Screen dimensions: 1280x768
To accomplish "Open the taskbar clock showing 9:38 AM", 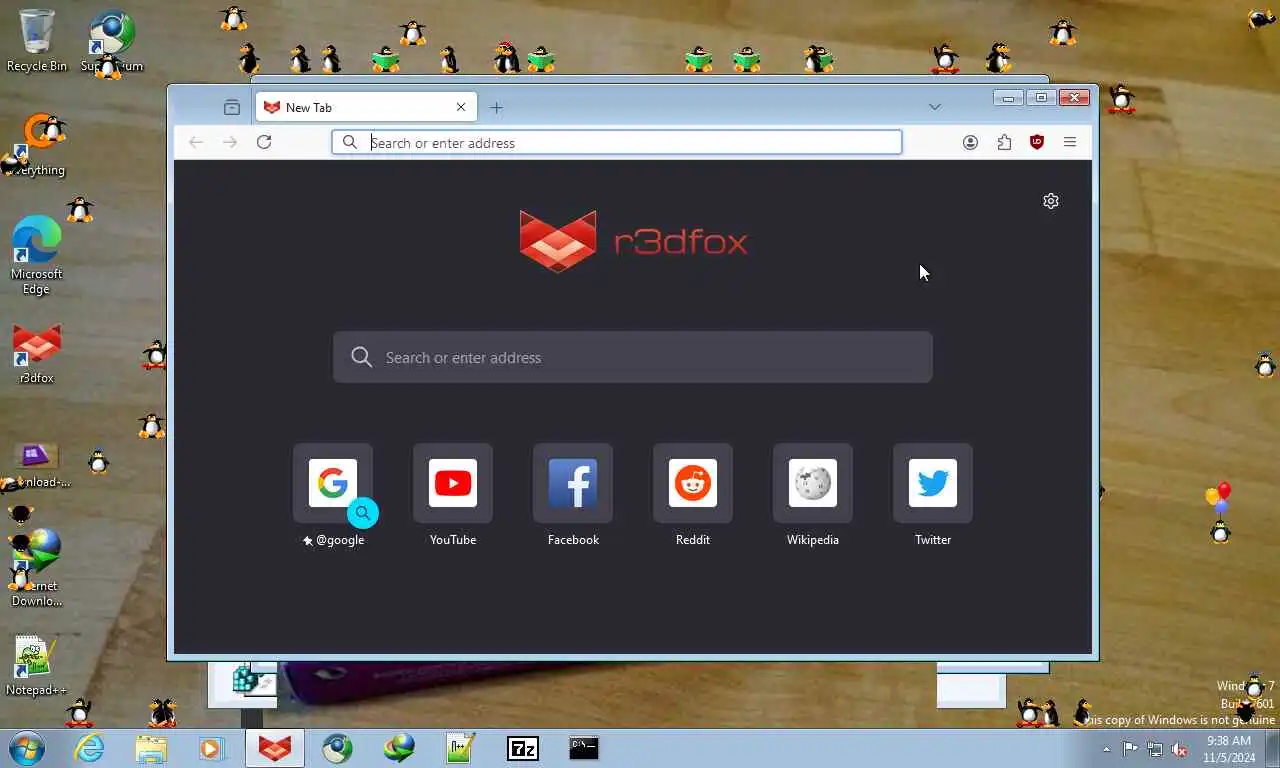I will (1229, 749).
